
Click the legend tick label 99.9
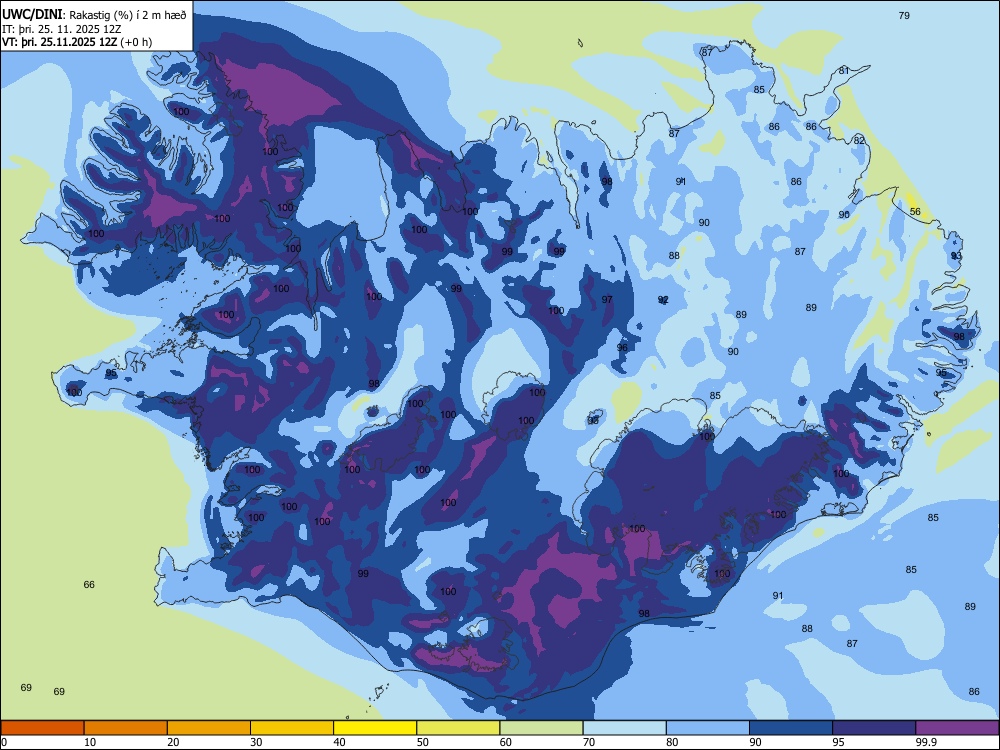(925, 742)
